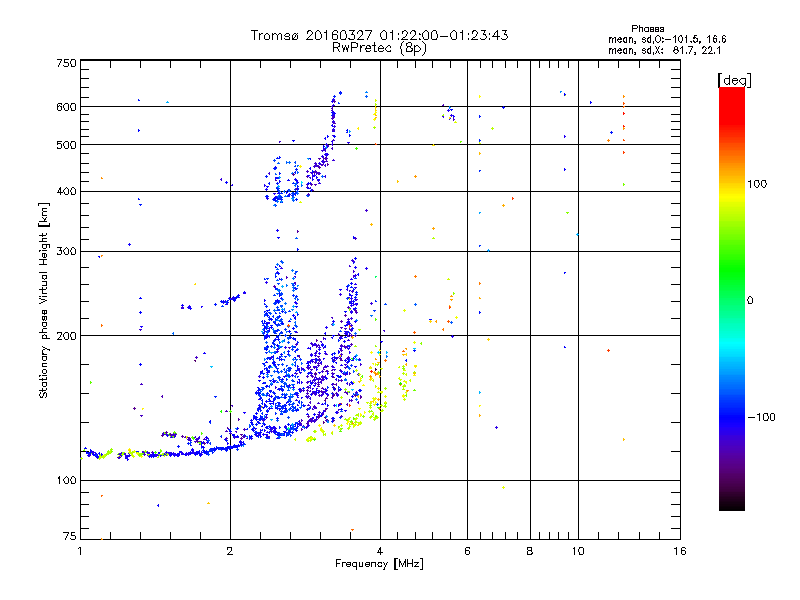Select the 'mean, sd,O:-101.5, 16.6' text
The image size is (800, 600).
667,39
